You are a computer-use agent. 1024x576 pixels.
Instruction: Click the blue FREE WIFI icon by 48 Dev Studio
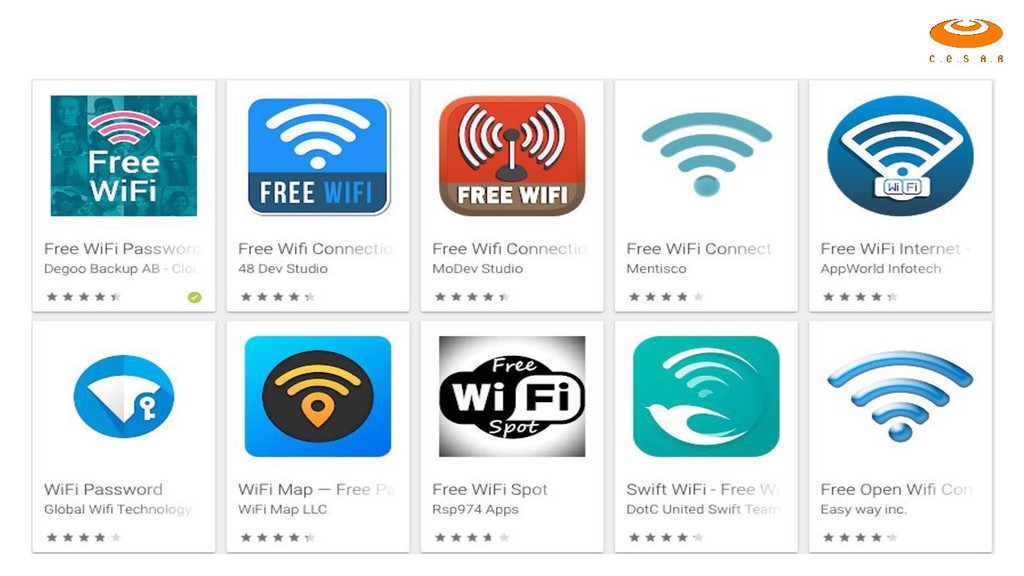[318, 156]
